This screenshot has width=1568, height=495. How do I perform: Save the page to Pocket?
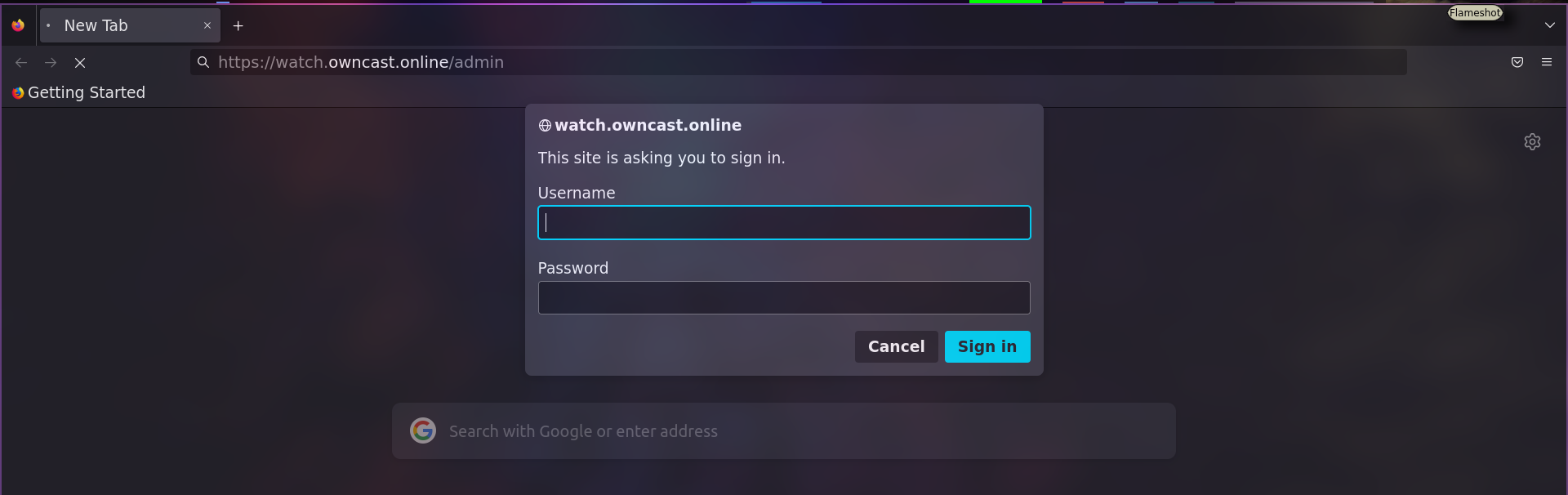click(x=1517, y=62)
